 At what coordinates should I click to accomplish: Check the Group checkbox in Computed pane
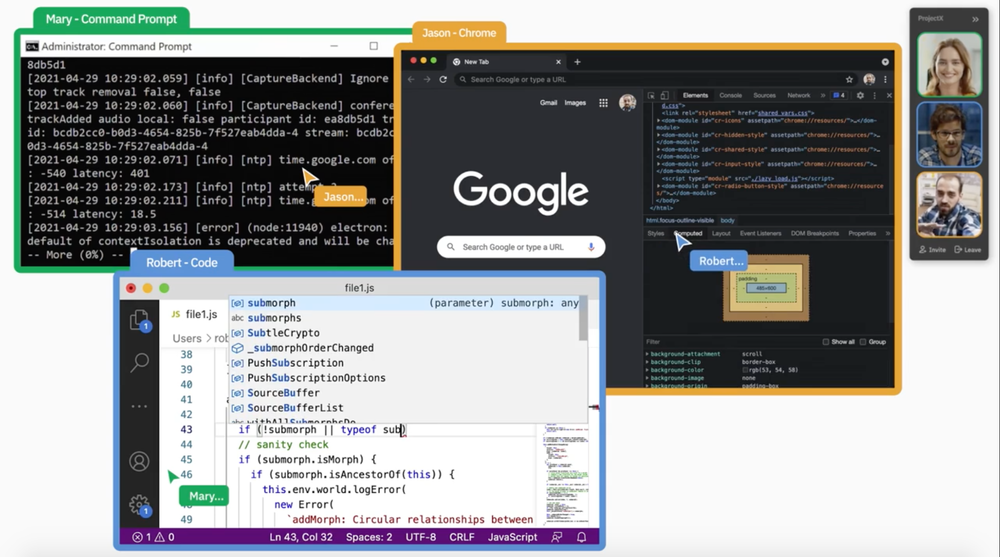[863, 342]
